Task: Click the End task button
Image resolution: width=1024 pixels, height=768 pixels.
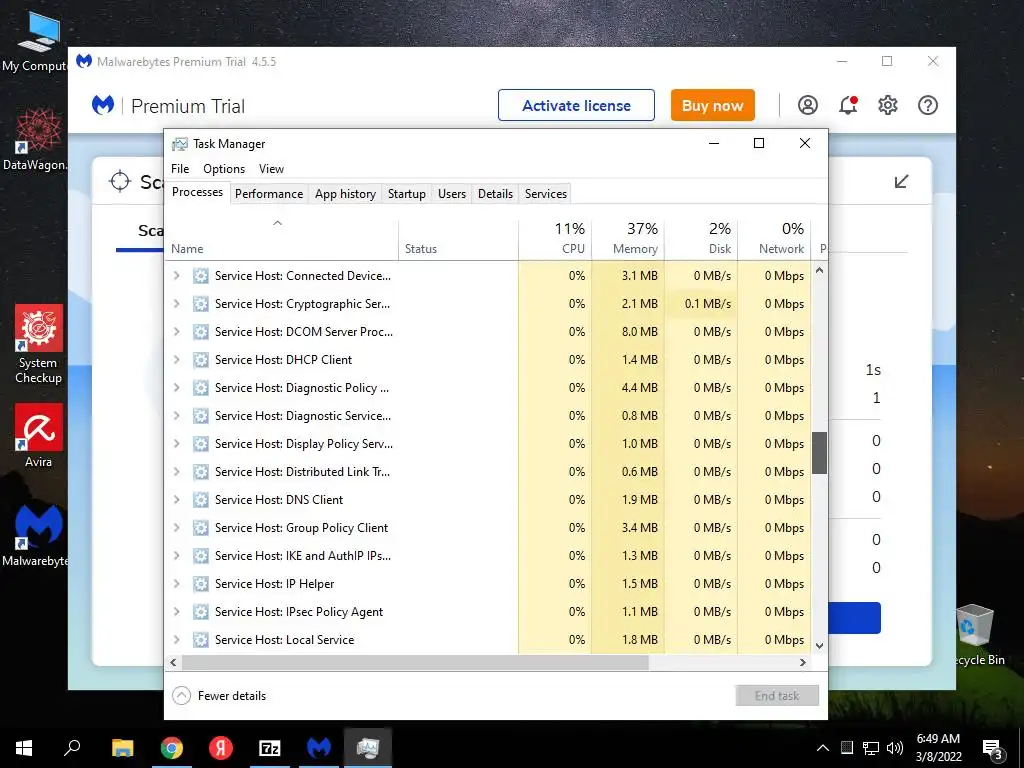Action: click(x=777, y=696)
